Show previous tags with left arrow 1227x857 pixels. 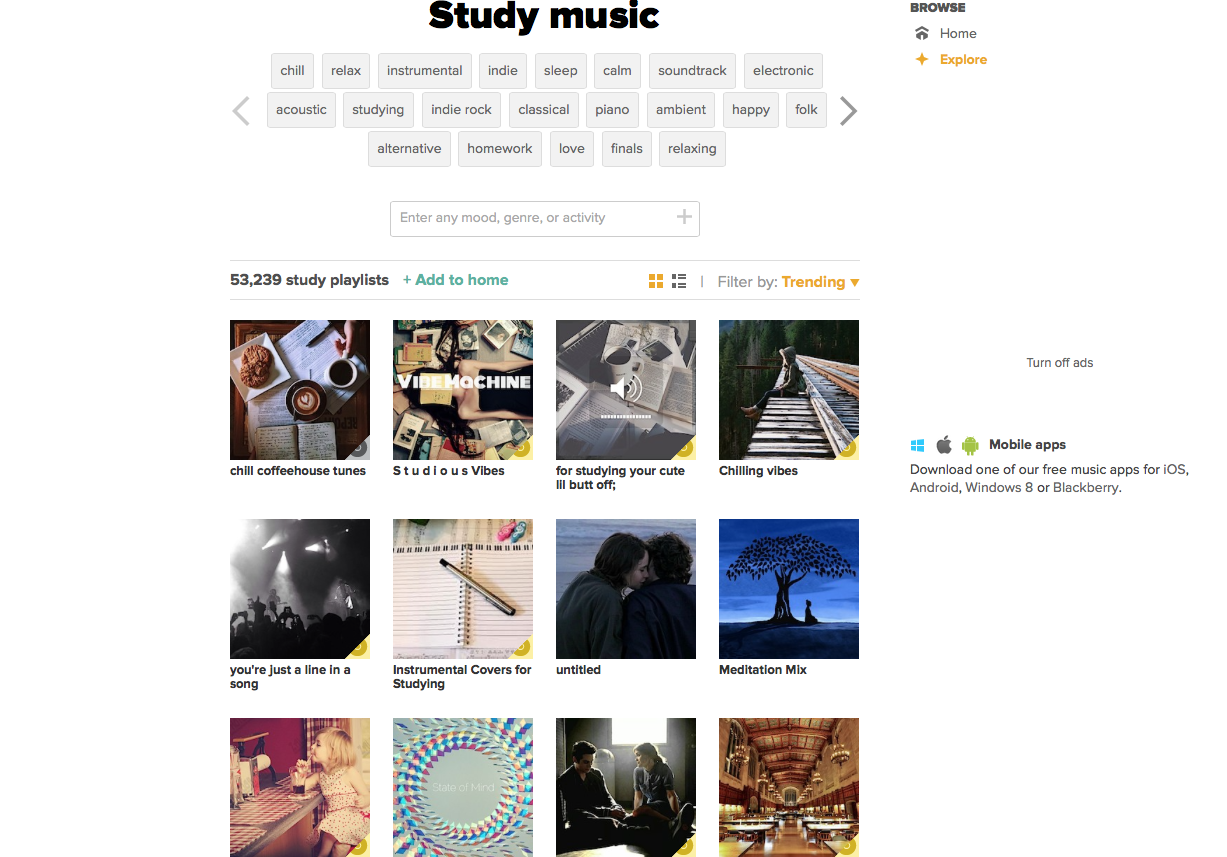pos(241,110)
